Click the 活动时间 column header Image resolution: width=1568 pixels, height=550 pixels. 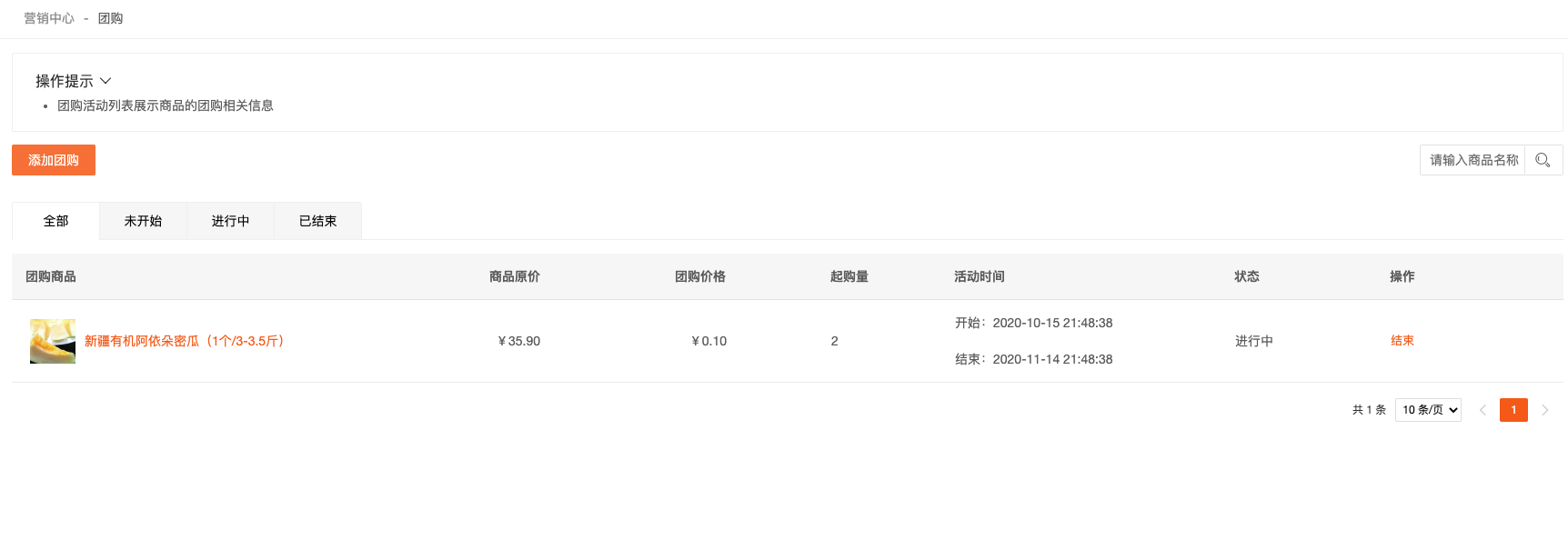[x=980, y=276]
